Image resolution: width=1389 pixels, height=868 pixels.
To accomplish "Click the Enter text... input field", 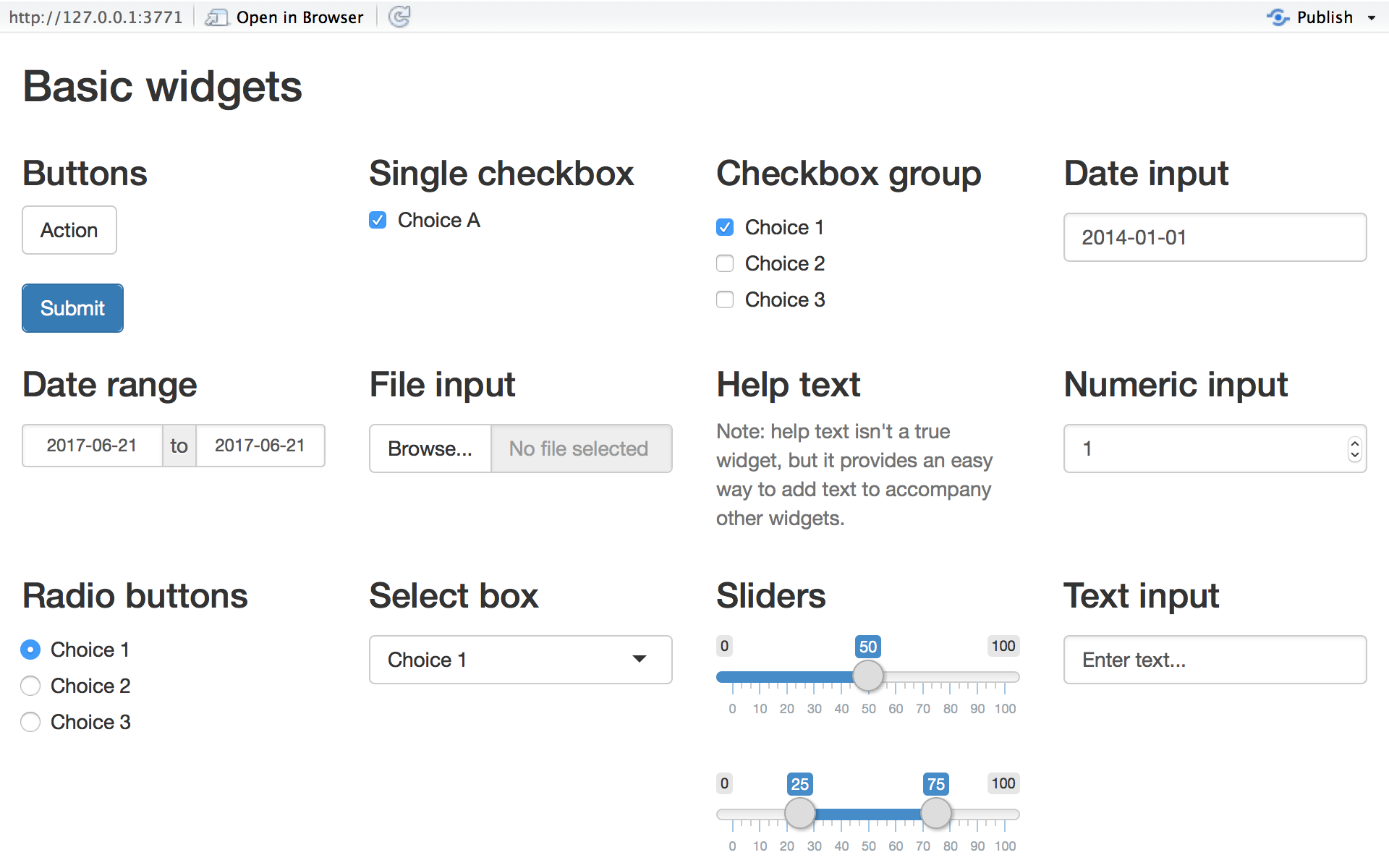I will pos(1215,660).
